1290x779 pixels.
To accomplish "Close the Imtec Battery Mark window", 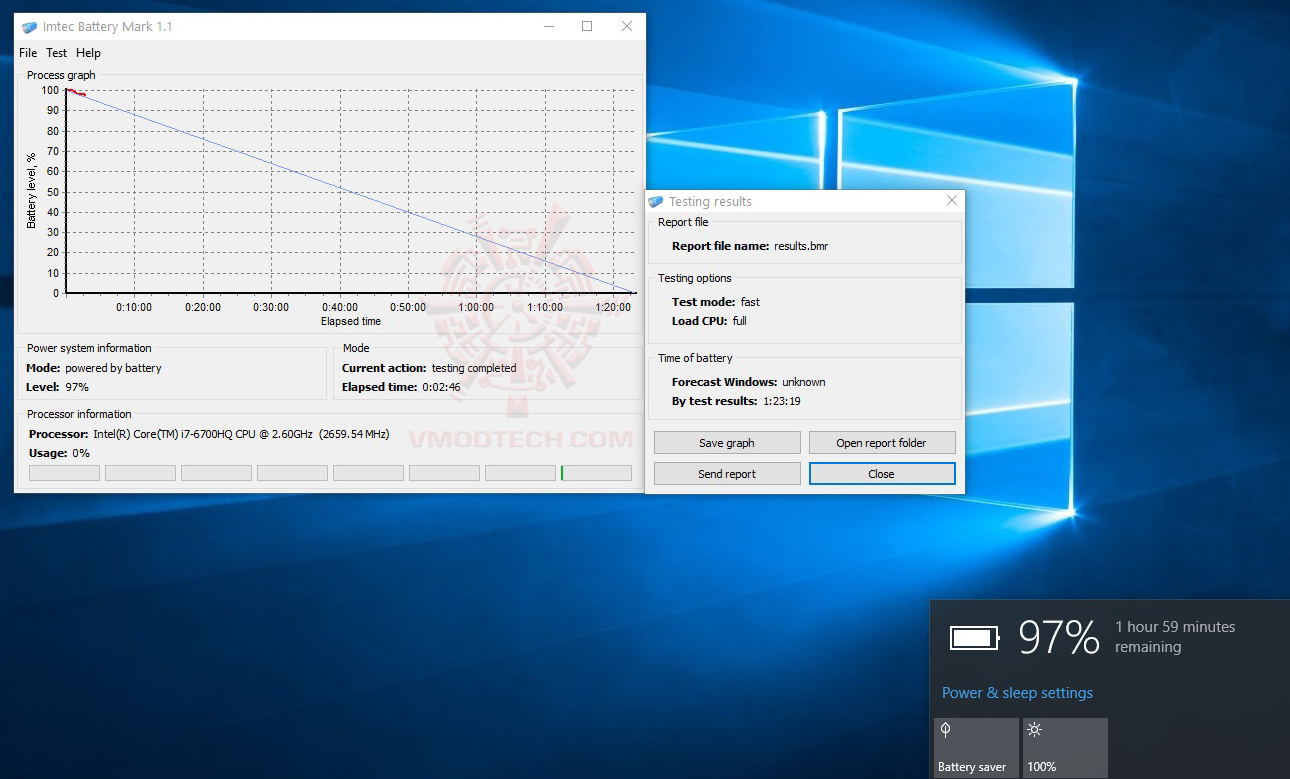I will (x=627, y=27).
